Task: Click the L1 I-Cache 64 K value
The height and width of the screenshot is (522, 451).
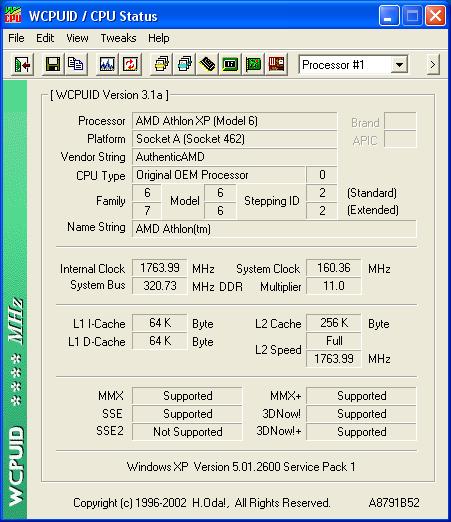Action: tap(160, 323)
